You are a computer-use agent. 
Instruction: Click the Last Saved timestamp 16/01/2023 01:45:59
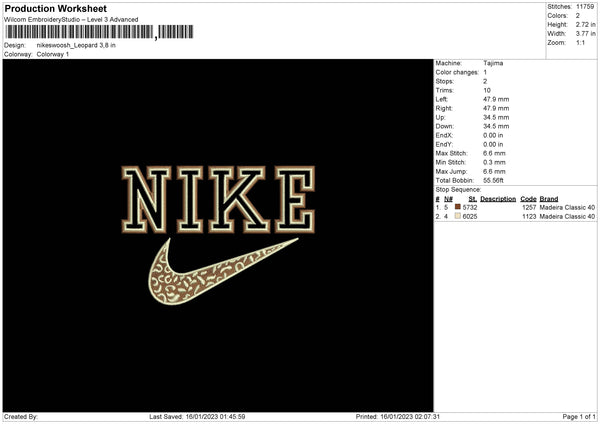[x=215, y=417]
